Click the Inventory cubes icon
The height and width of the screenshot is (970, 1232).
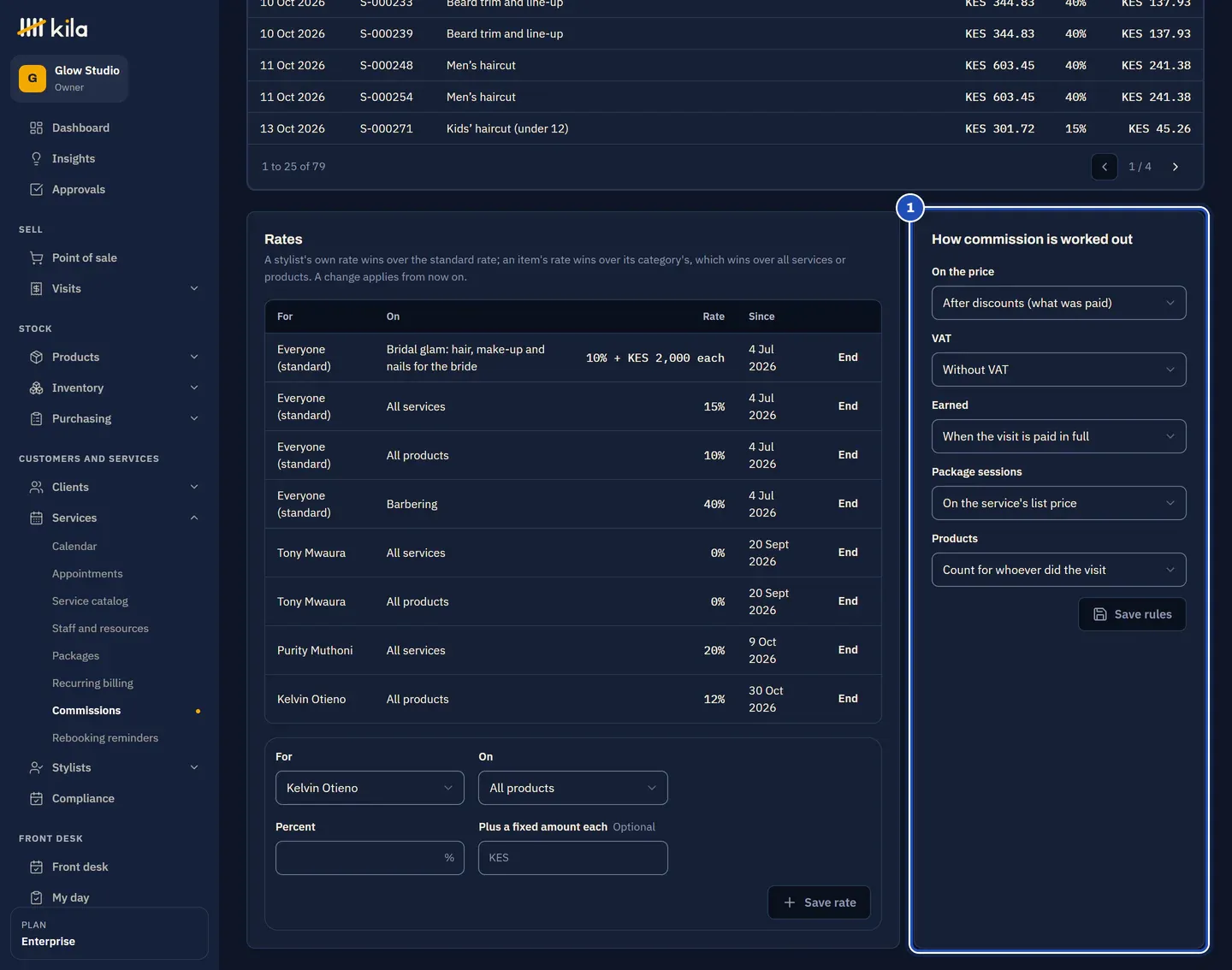pos(36,387)
